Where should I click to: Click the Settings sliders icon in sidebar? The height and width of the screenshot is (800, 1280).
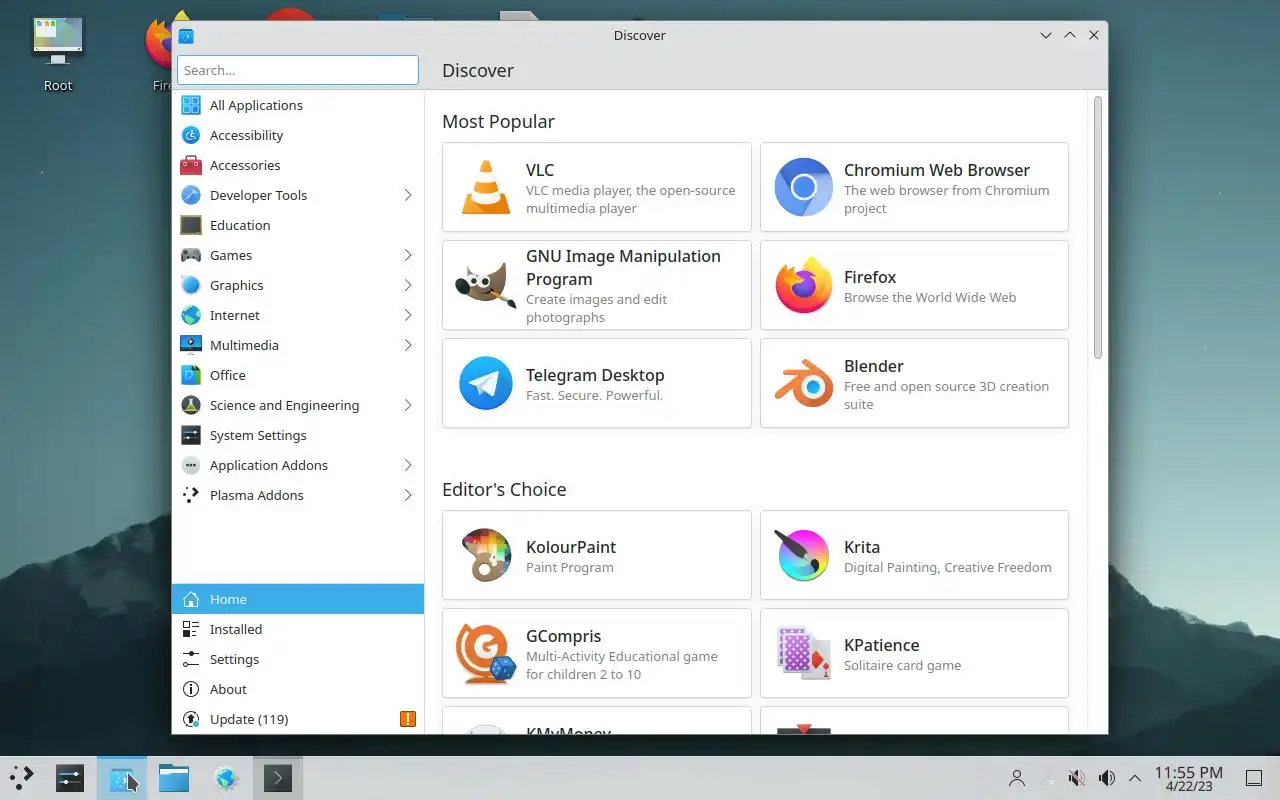[x=191, y=659]
